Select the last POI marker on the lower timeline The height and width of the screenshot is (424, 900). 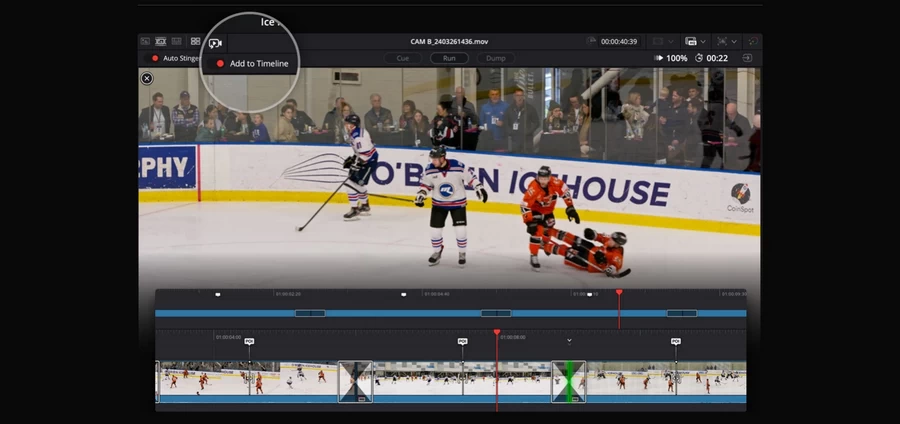coord(676,341)
